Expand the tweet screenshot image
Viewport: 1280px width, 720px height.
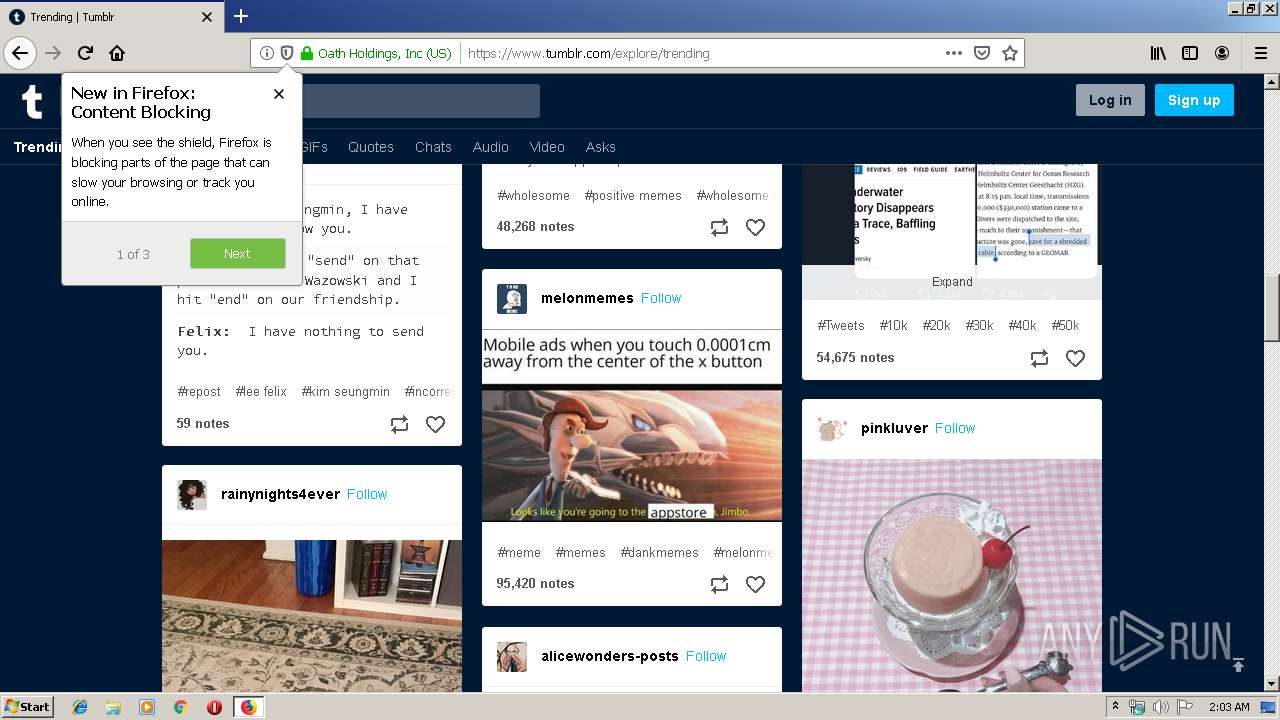coord(952,282)
